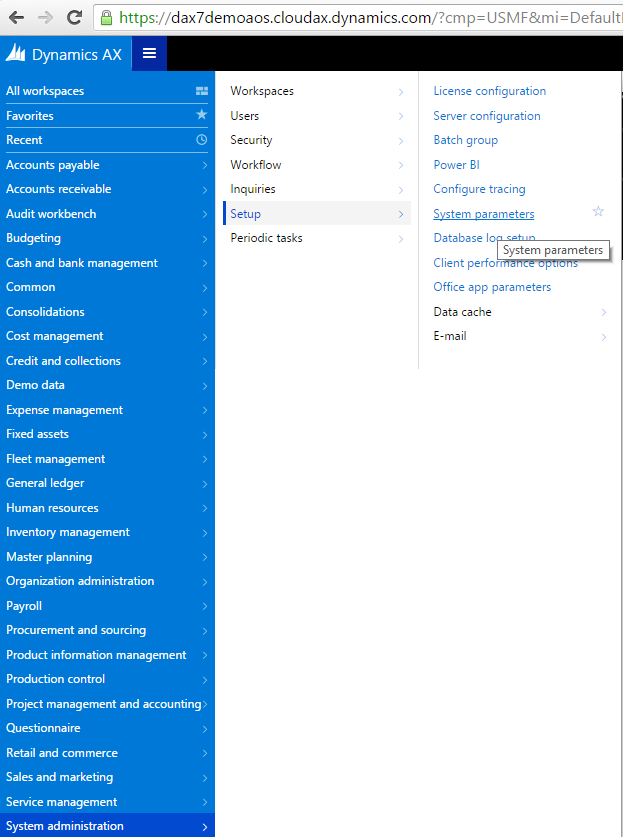Click the browser forward arrow
This screenshot has height=837, width=623.
pyautogui.click(x=43, y=16)
